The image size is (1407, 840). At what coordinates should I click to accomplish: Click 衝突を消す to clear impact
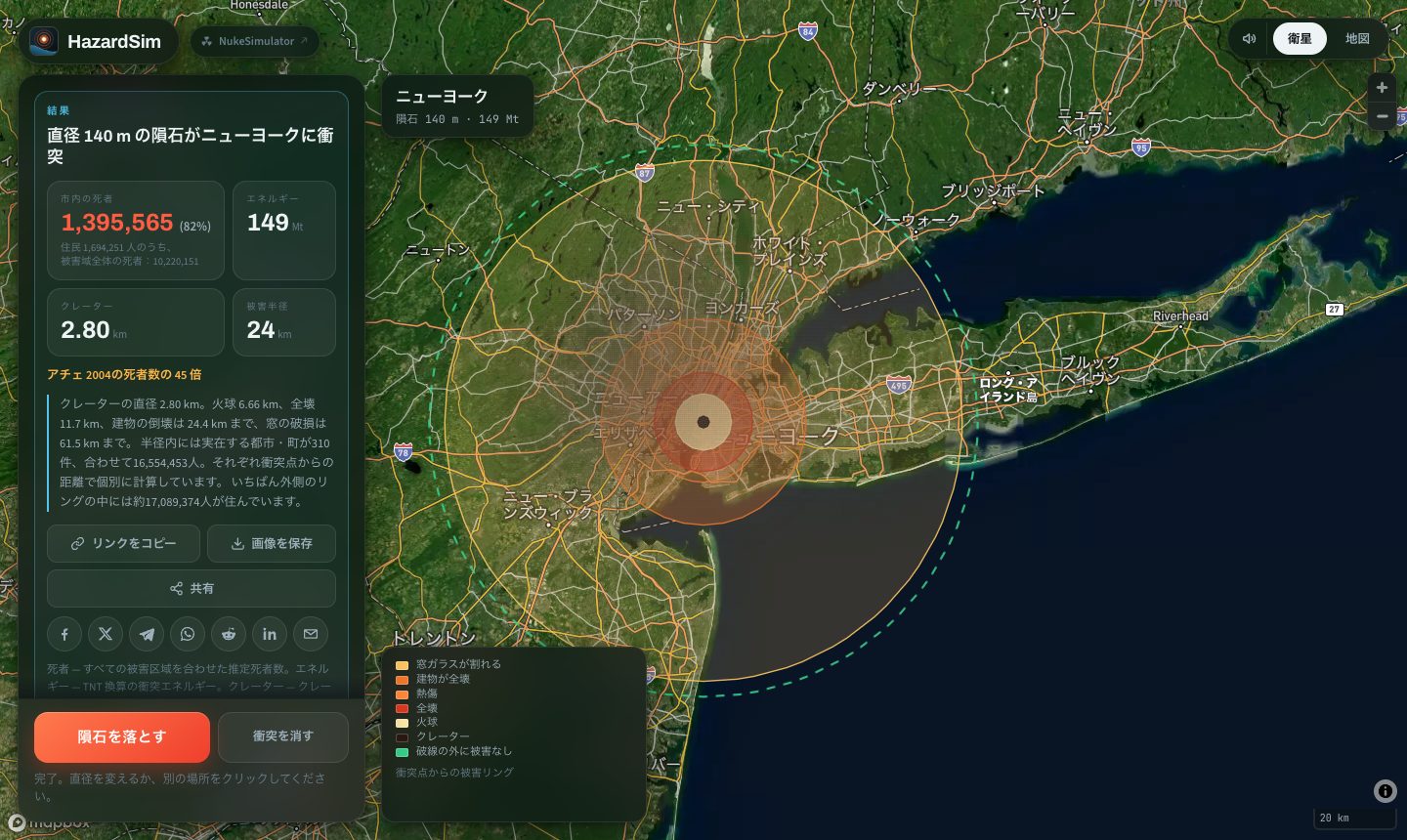pos(283,737)
